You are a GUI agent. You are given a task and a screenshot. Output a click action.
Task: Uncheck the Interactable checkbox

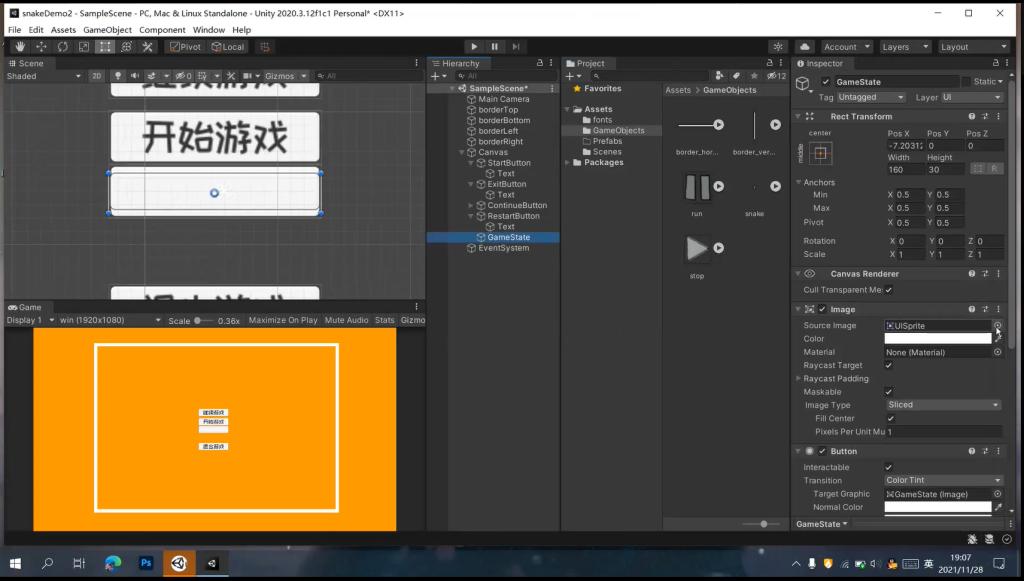(888, 467)
